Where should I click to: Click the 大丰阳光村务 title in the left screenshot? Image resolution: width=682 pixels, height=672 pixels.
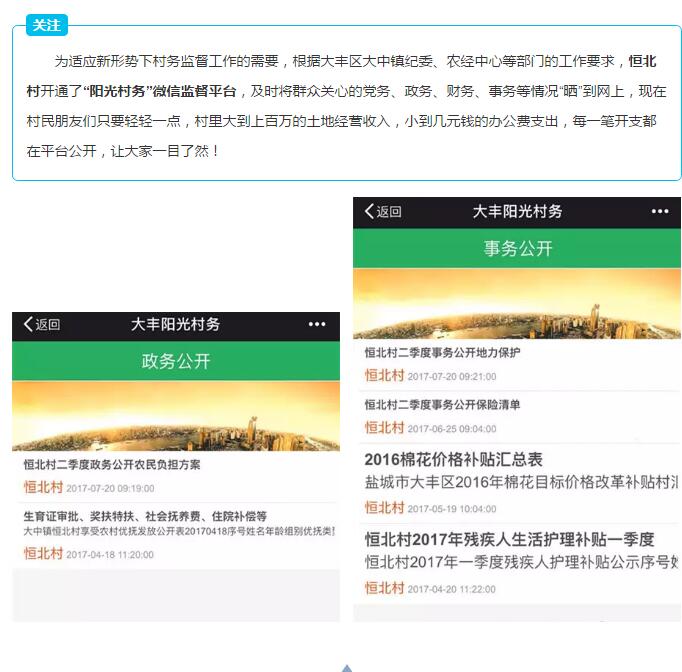175,324
